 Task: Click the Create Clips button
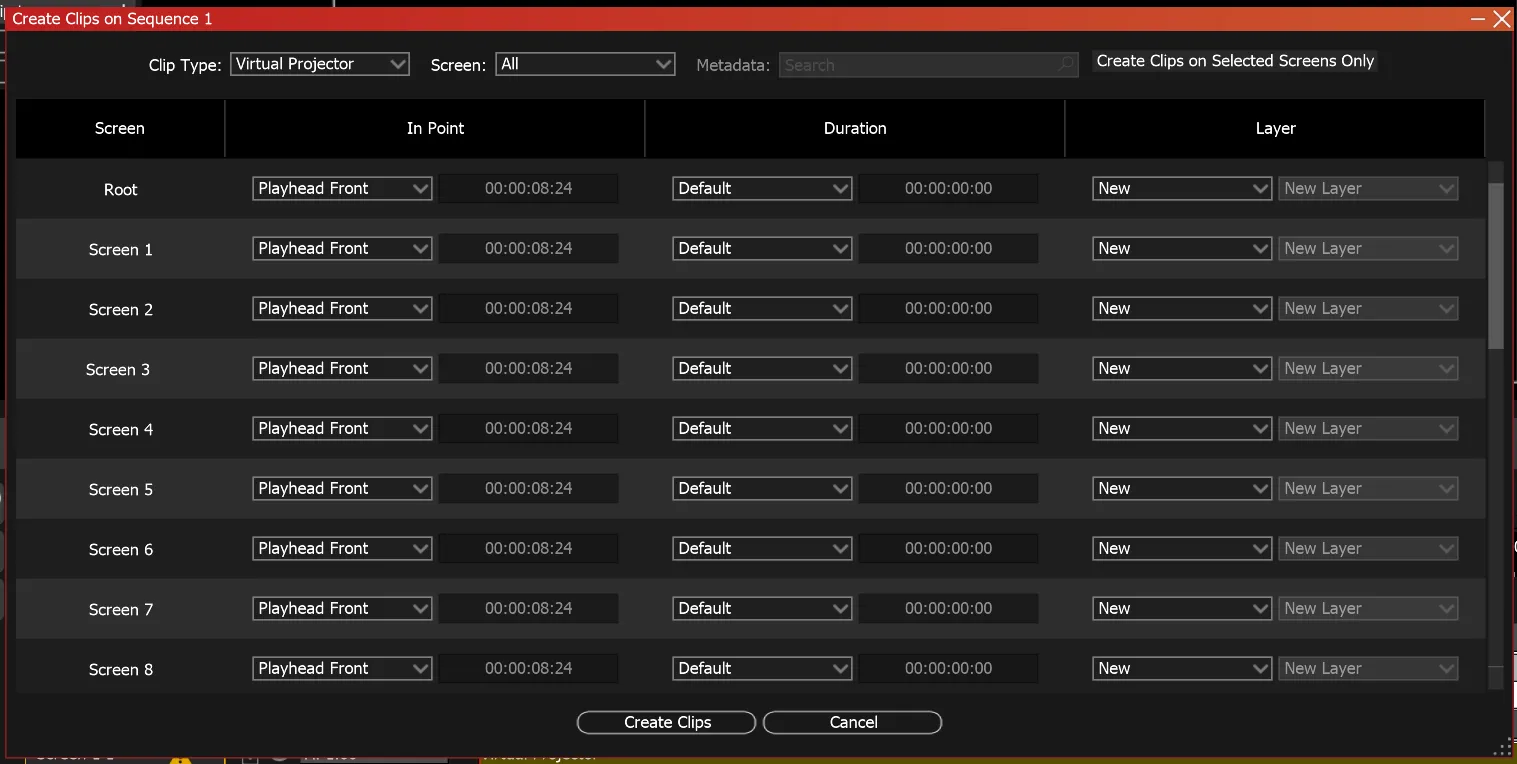click(667, 722)
